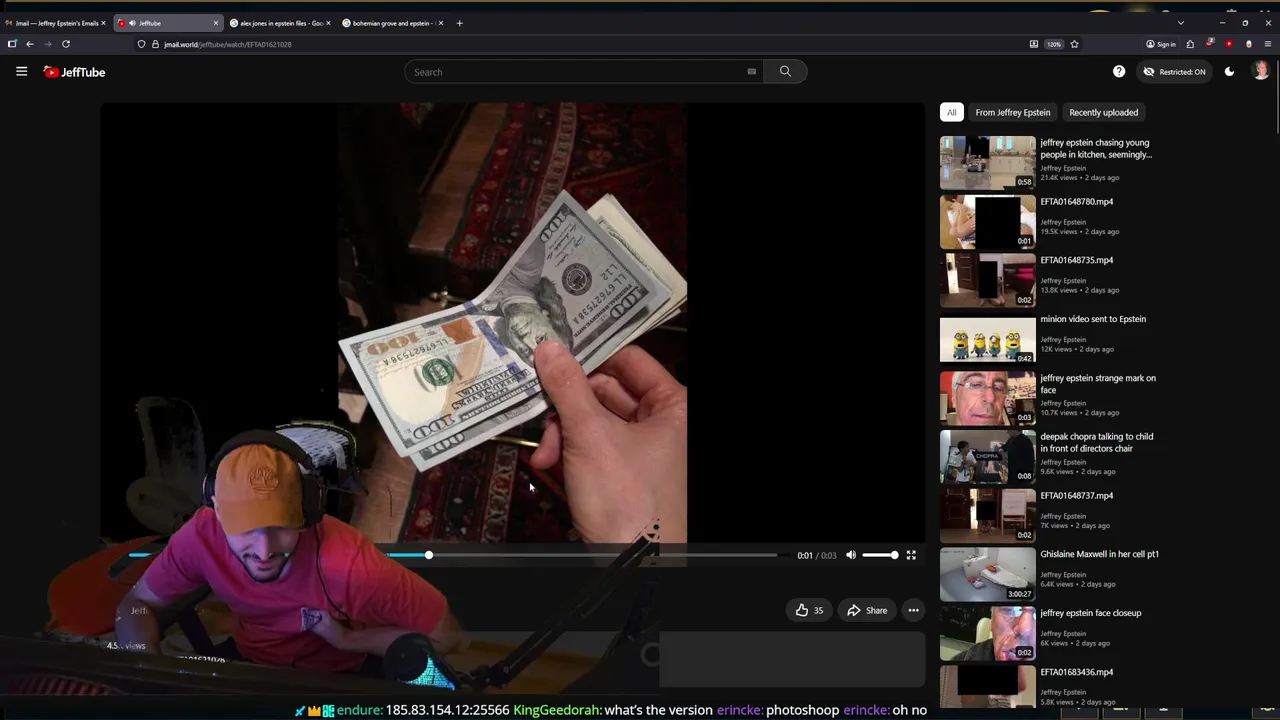
Task: Close the Jefftube tab
Action: (x=215, y=23)
